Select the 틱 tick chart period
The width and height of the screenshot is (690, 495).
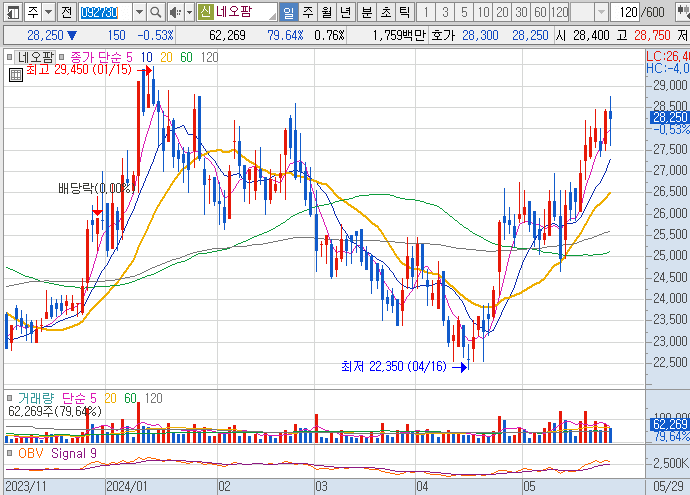tap(404, 12)
